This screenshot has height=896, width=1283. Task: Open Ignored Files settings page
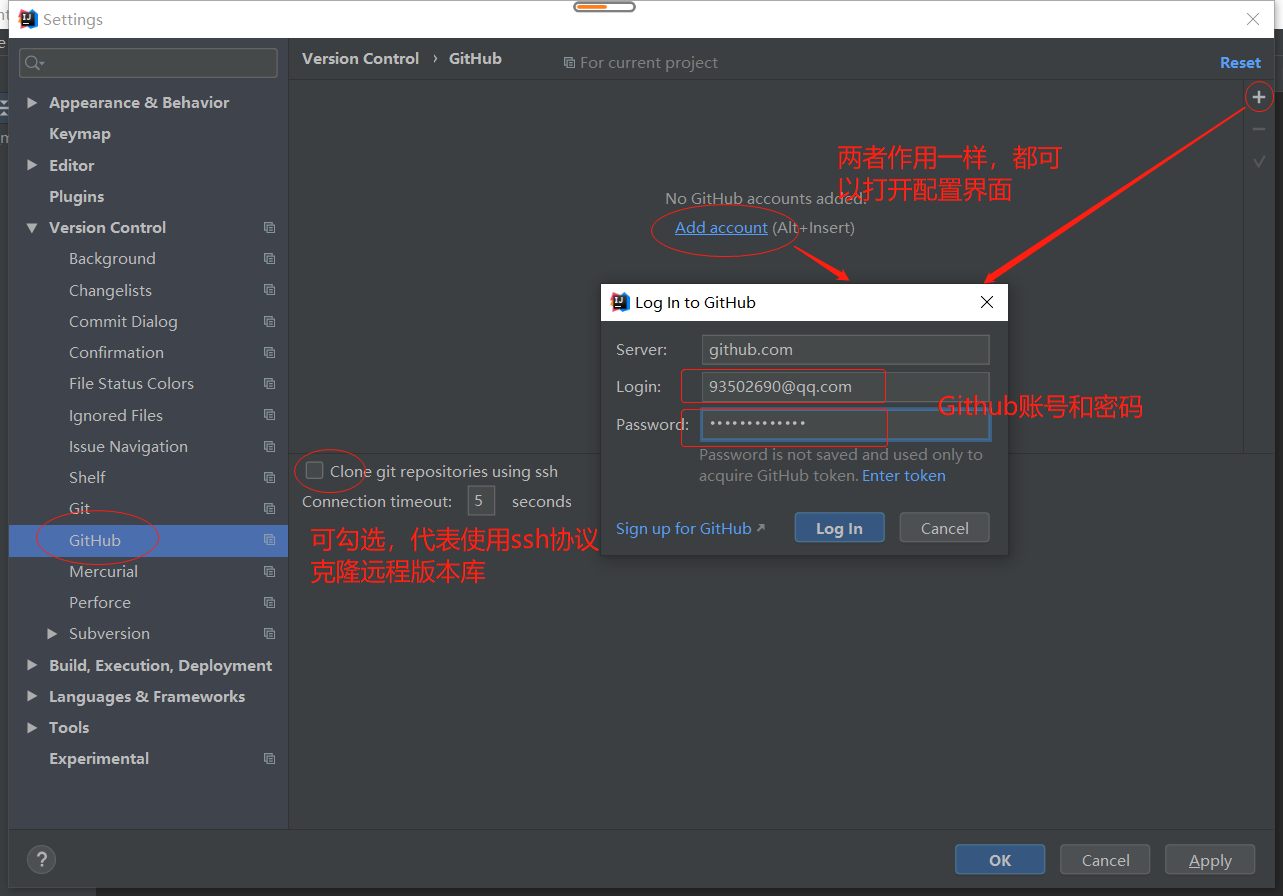pyautogui.click(x=116, y=415)
